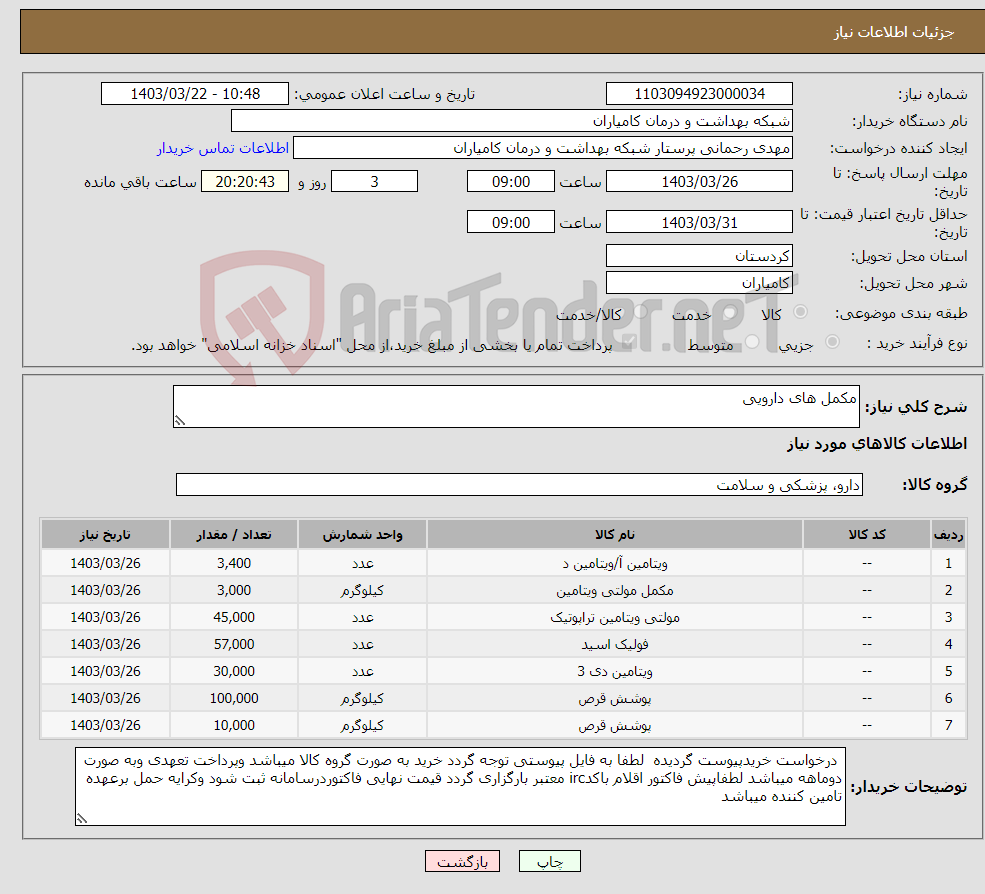This screenshot has width=985, height=894.
Task: Click item name ویتامین دی 3
Action: [615, 672]
